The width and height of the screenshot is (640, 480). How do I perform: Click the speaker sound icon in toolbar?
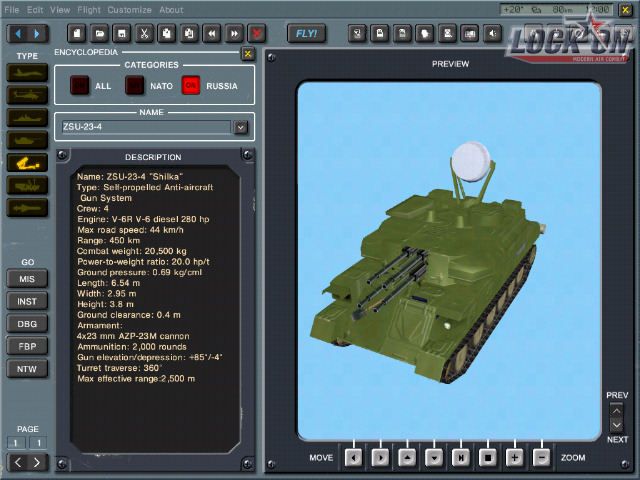[492, 33]
